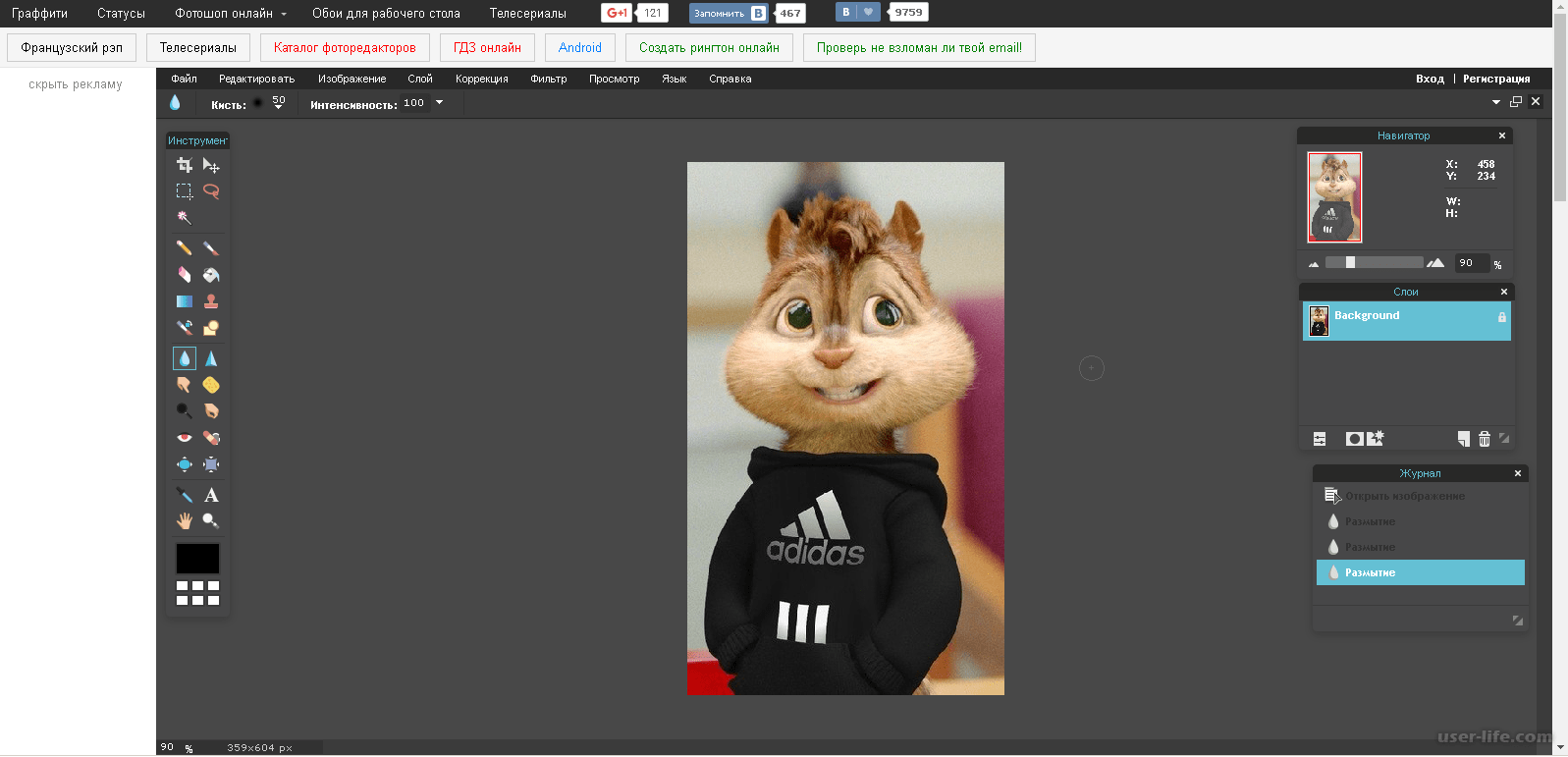
Task: Open the Коррекция menu
Action: (x=481, y=79)
